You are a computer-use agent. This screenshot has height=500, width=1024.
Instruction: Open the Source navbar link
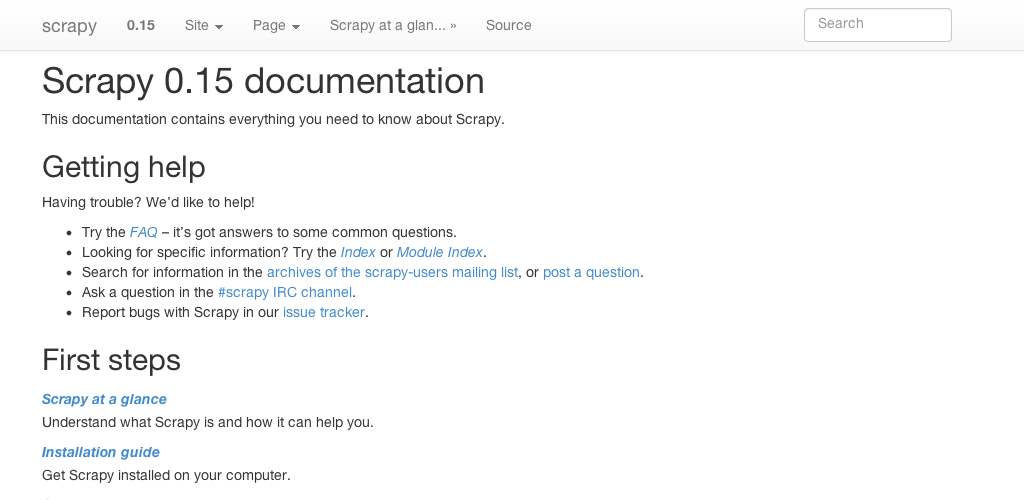[509, 25]
